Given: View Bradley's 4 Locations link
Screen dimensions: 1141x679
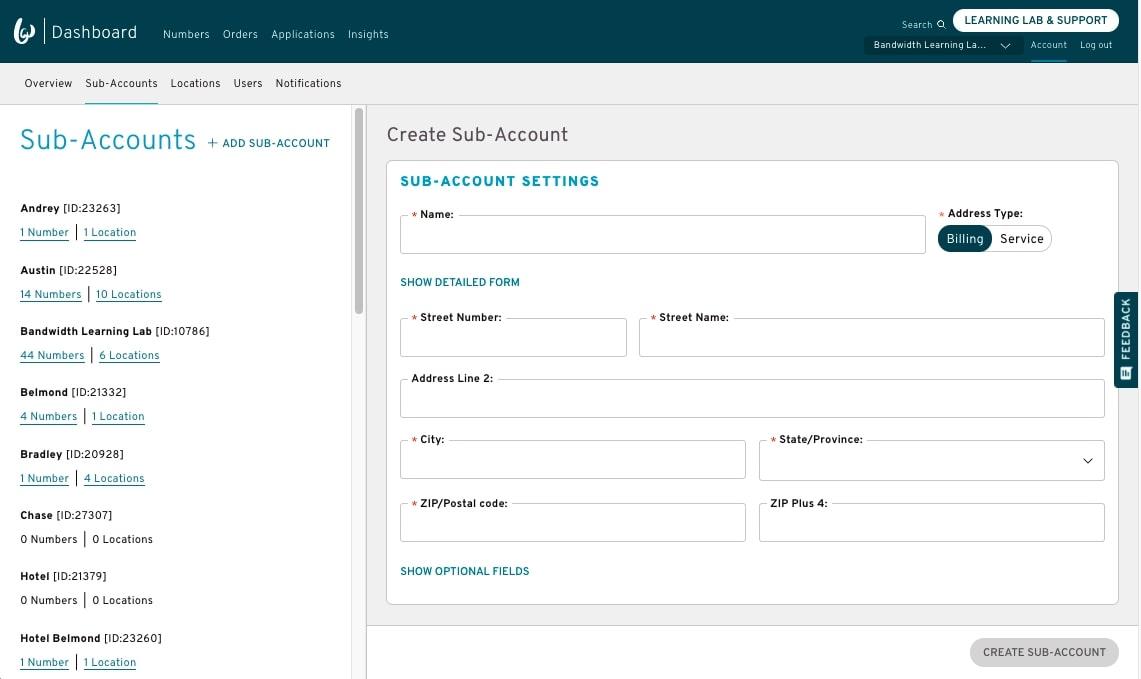Looking at the screenshot, I should click(x=114, y=479).
